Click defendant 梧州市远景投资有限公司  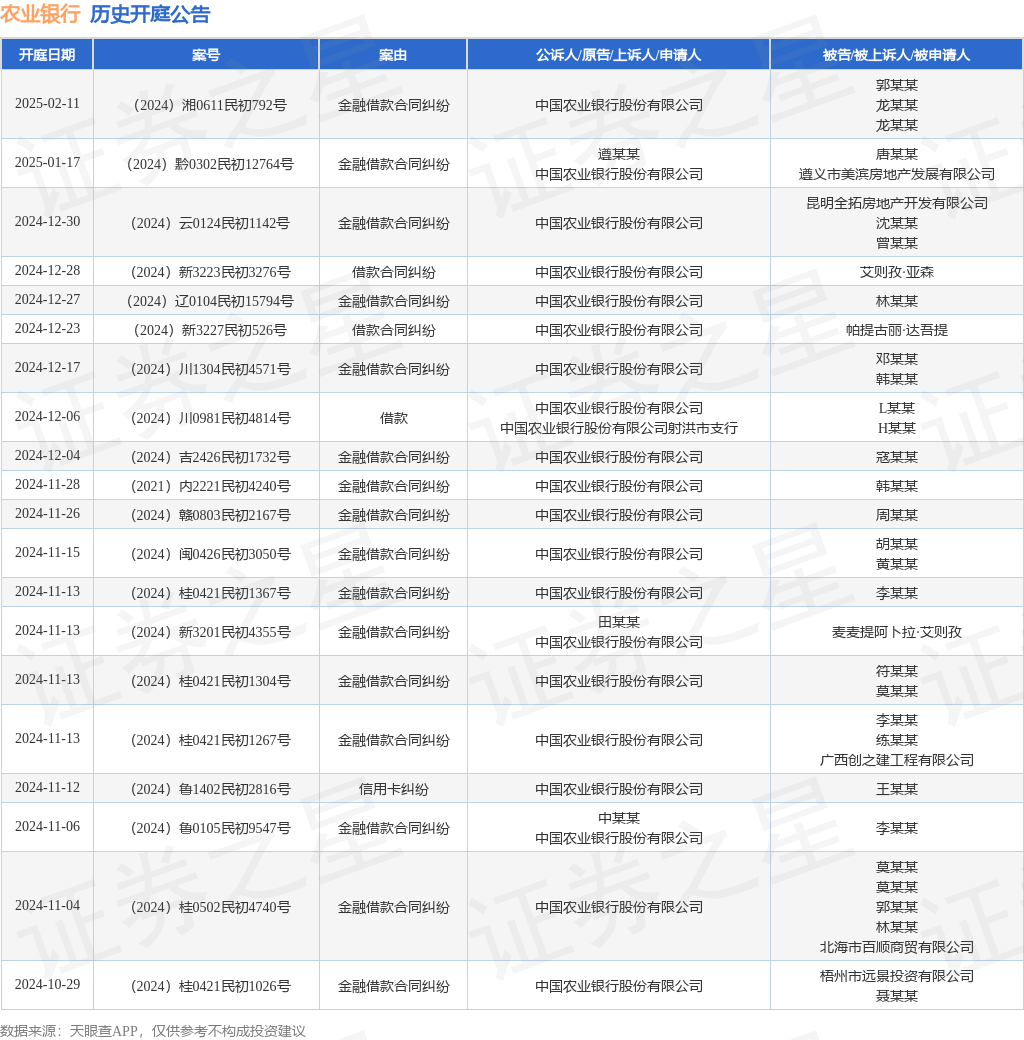(x=896, y=977)
